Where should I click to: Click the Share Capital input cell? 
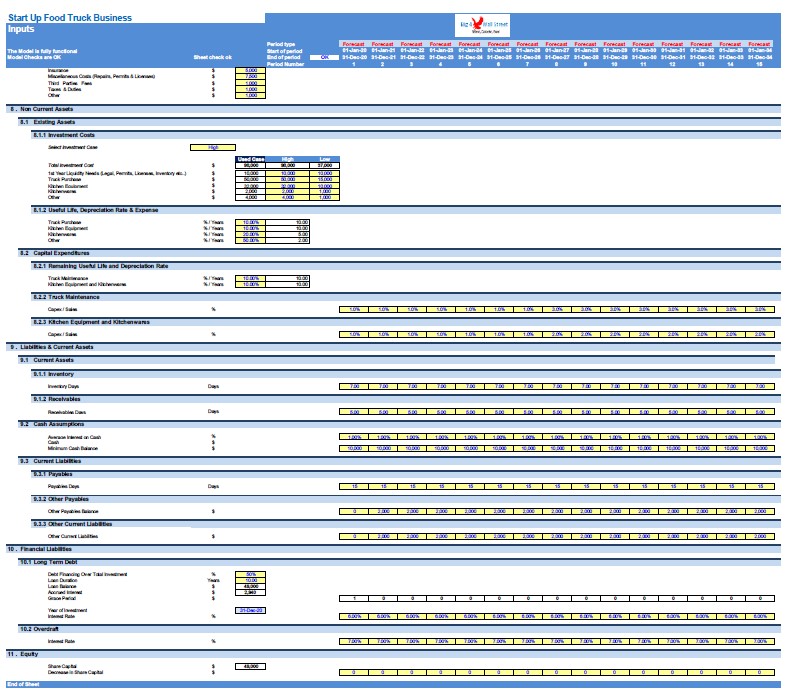click(x=250, y=665)
